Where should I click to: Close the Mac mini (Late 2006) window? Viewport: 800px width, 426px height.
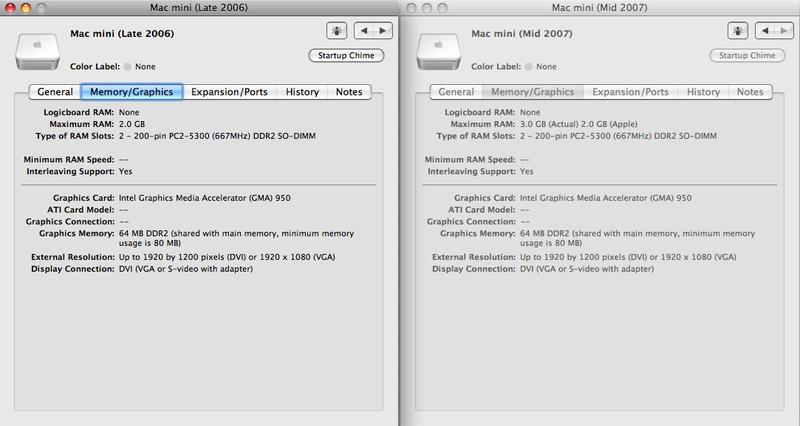coord(10,8)
